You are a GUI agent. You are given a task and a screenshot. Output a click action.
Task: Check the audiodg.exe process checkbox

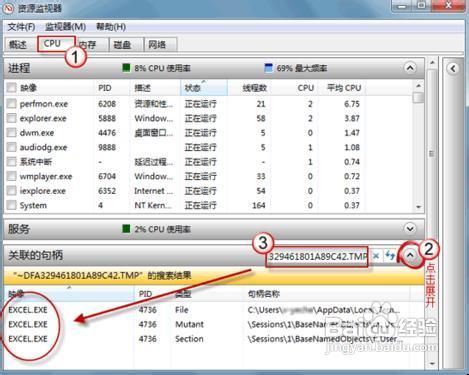coord(11,147)
